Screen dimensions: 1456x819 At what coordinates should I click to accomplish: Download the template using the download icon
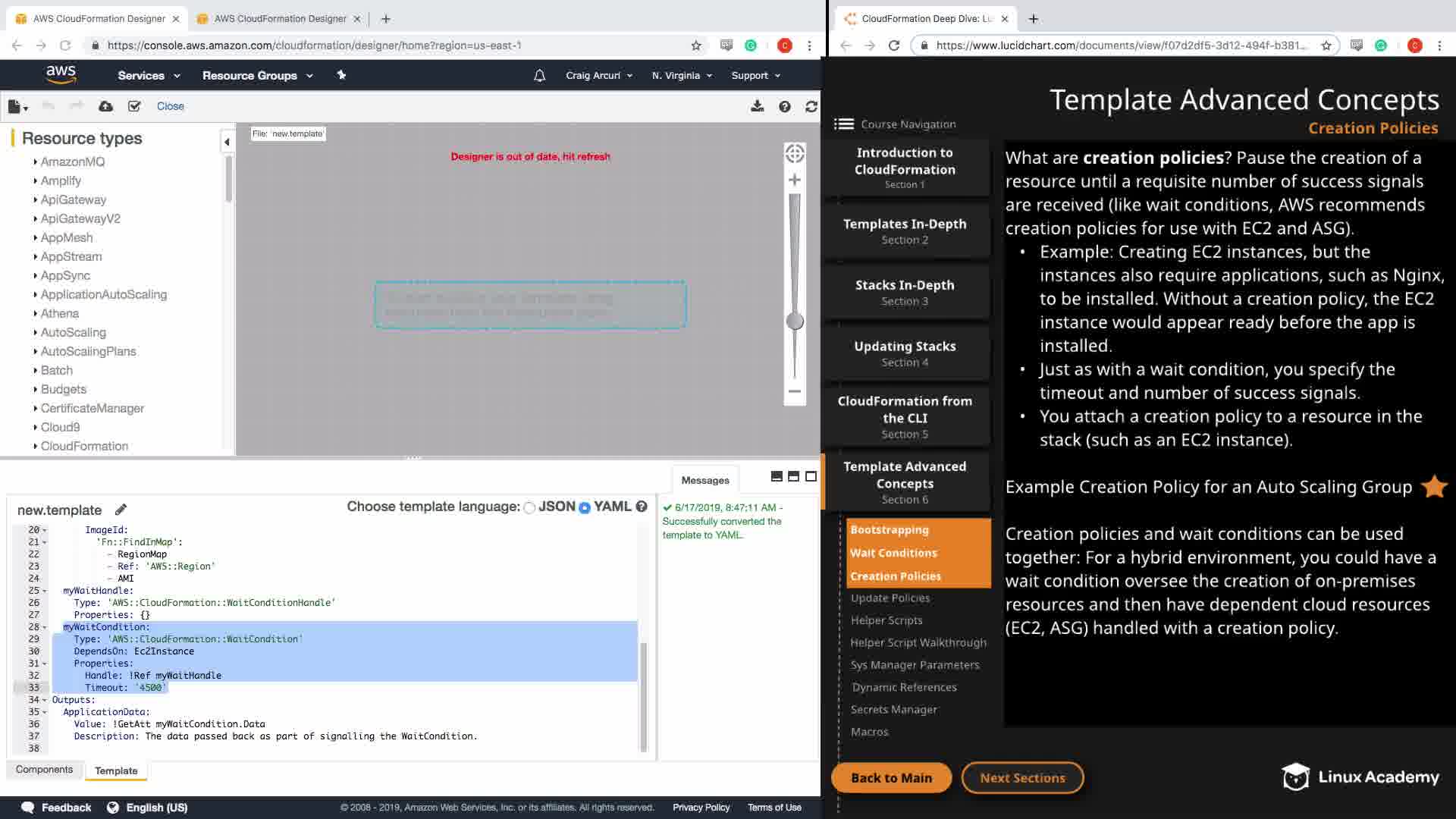pyautogui.click(x=757, y=106)
